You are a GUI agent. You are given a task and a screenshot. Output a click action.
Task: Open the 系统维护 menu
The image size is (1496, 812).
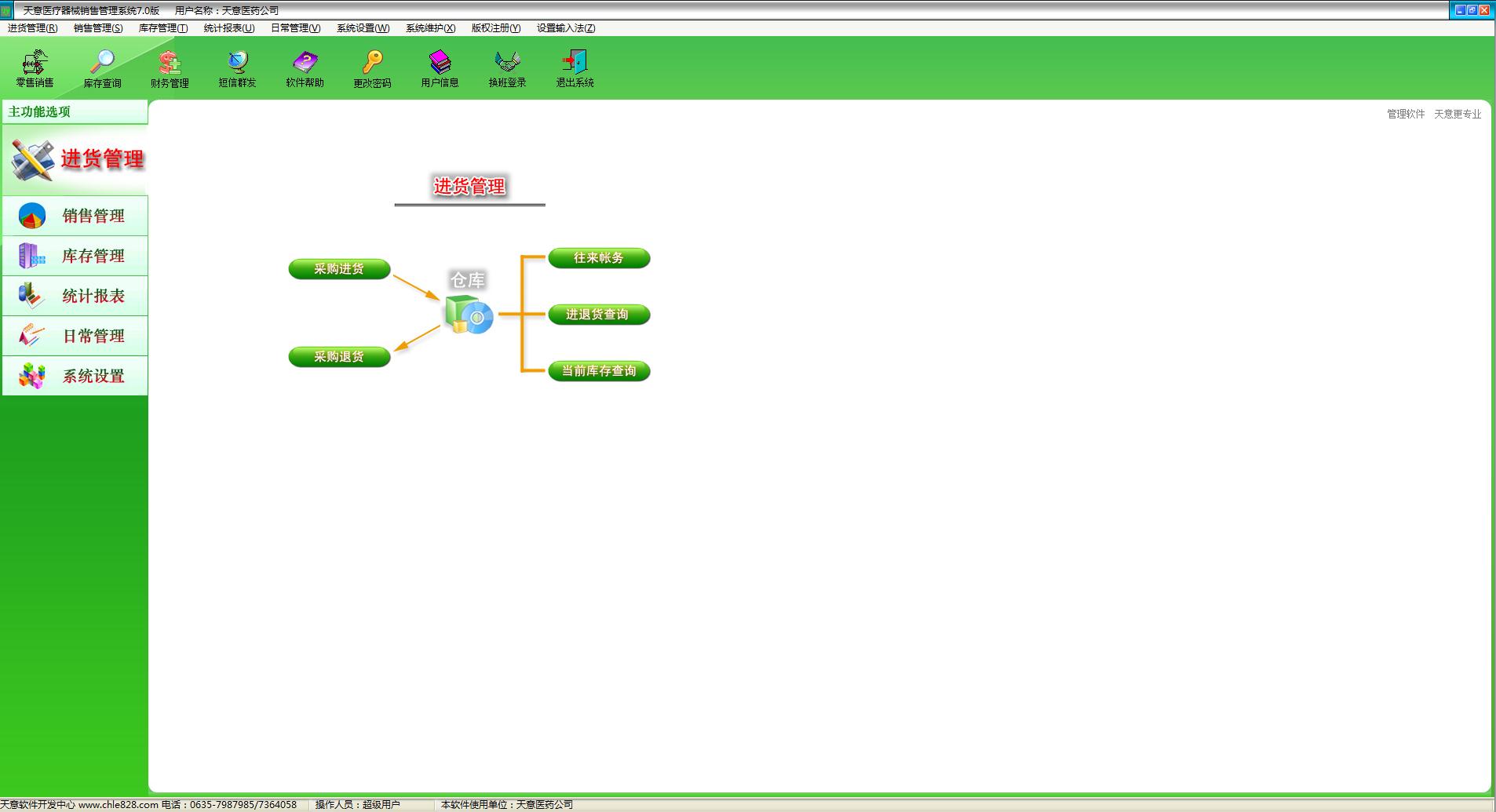point(430,28)
